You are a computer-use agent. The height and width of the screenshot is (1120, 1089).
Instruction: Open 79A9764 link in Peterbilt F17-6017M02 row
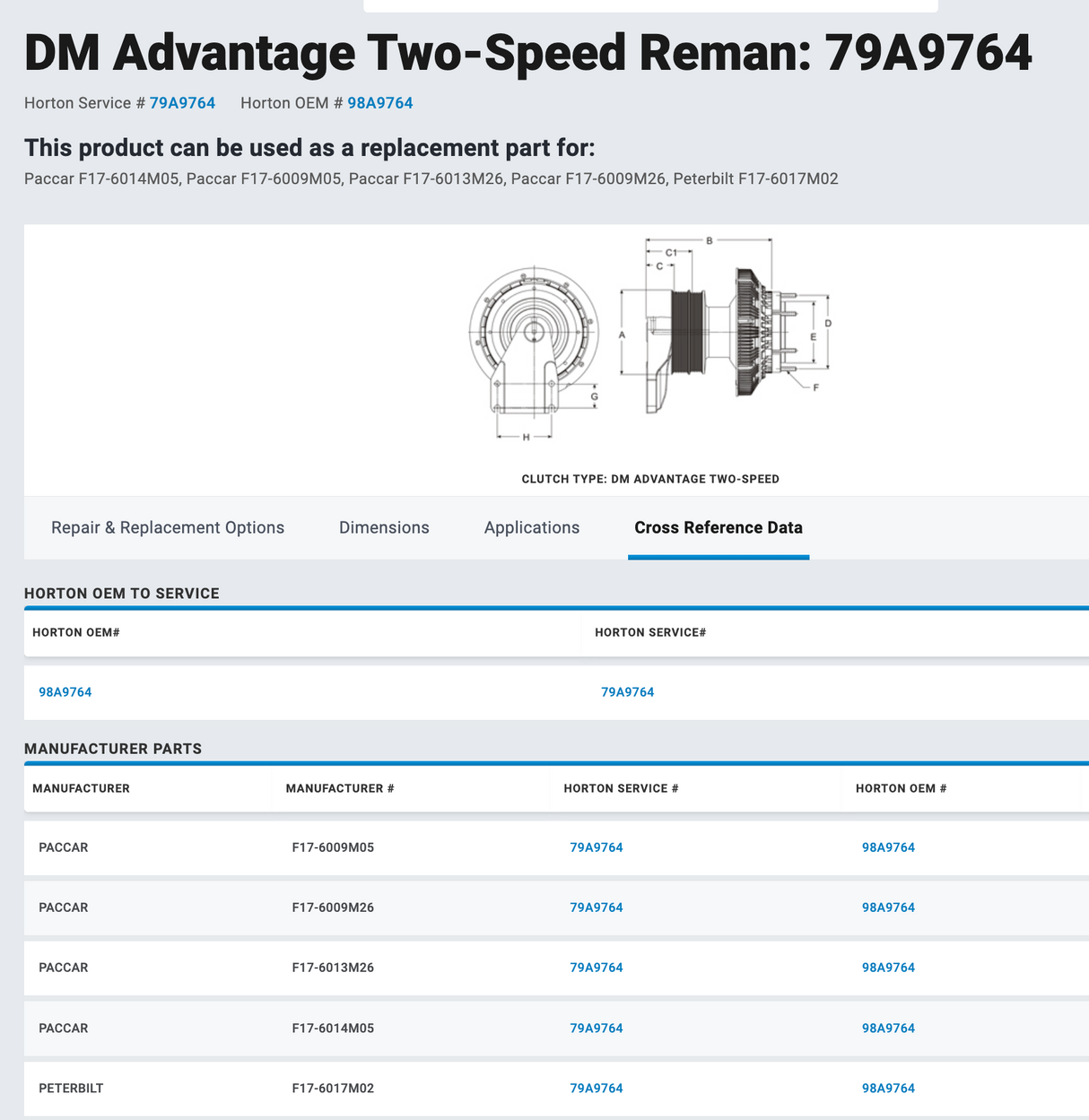pyautogui.click(x=596, y=1089)
